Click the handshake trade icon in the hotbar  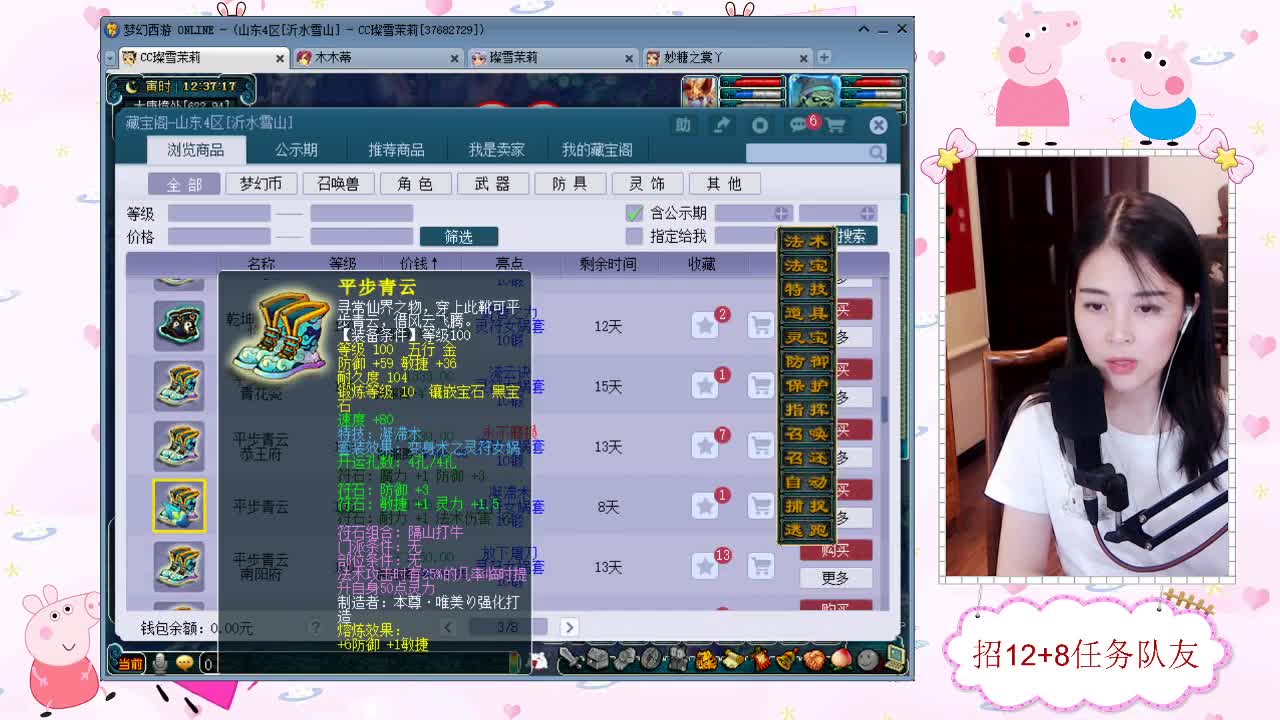click(814, 660)
